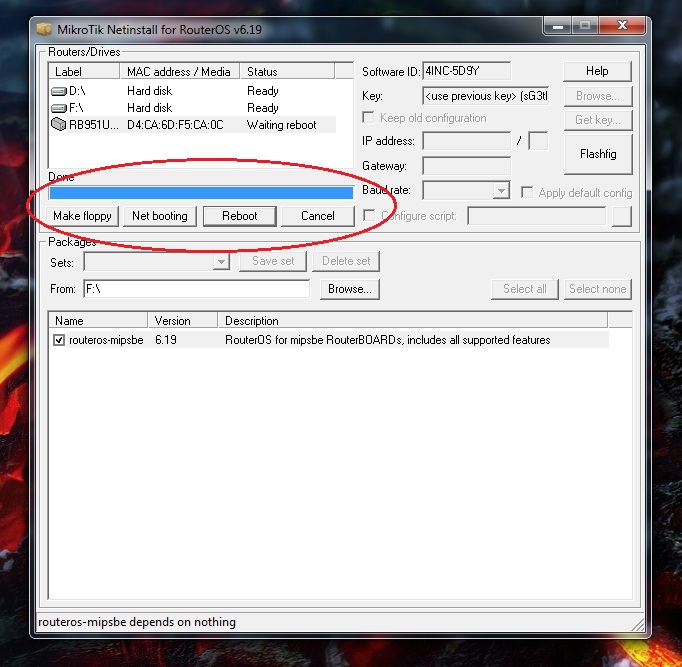Sort by MAC address / Media column
Image resolution: width=682 pixels, height=667 pixels.
(180, 71)
